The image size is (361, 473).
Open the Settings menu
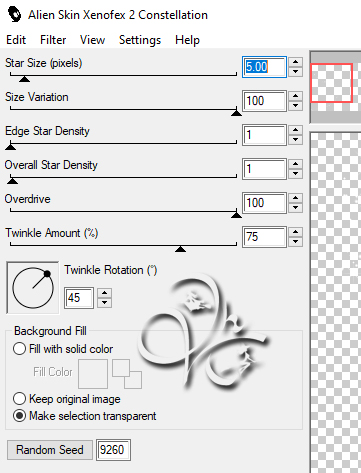[x=140, y=40]
